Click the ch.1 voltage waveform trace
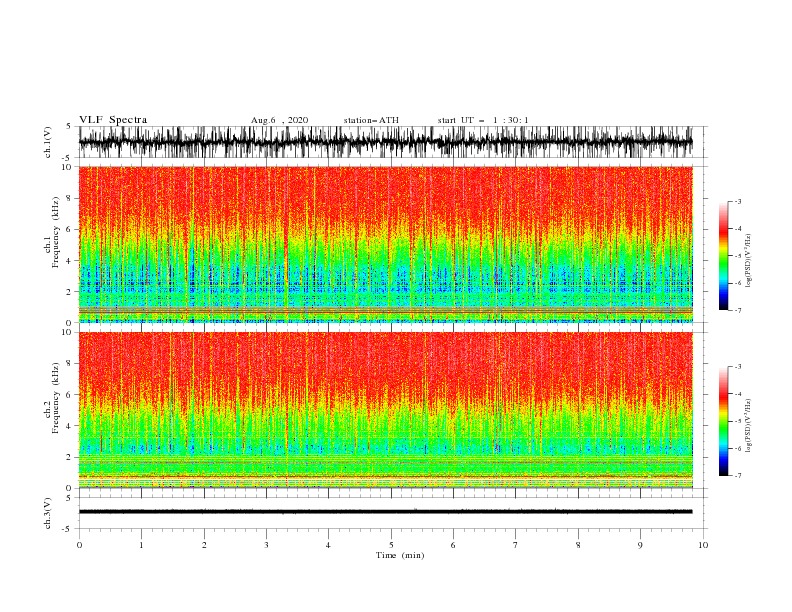792x612 pixels. tap(385, 142)
